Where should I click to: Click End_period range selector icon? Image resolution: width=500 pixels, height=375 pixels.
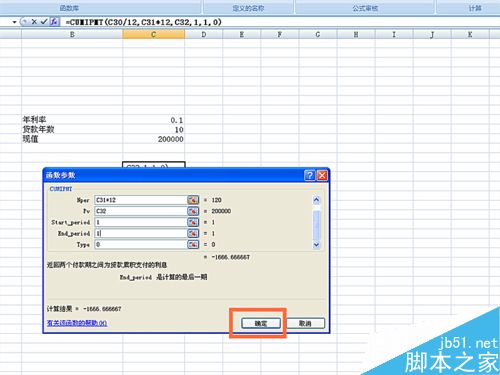tap(193, 233)
